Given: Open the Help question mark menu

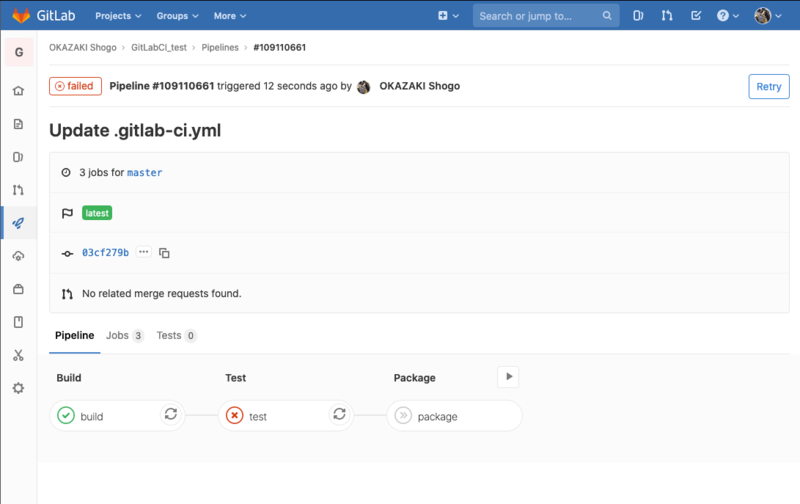Looking at the screenshot, I should tap(728, 16).
